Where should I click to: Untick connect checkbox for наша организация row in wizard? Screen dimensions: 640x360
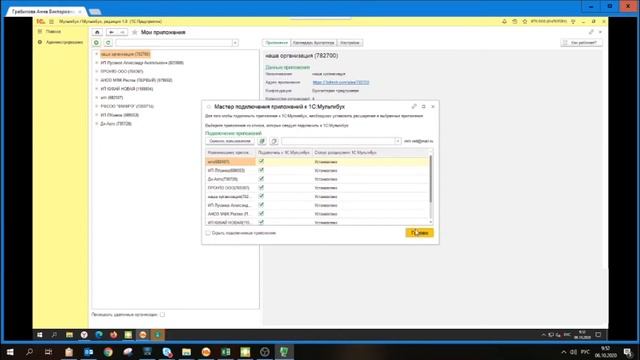(261, 196)
